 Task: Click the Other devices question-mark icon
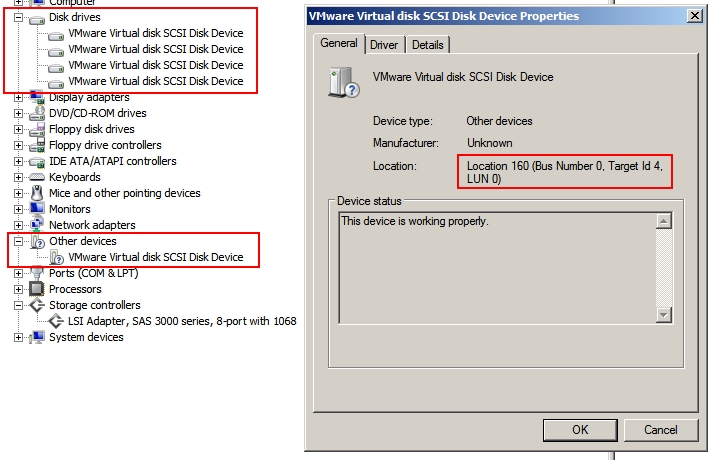[37, 241]
